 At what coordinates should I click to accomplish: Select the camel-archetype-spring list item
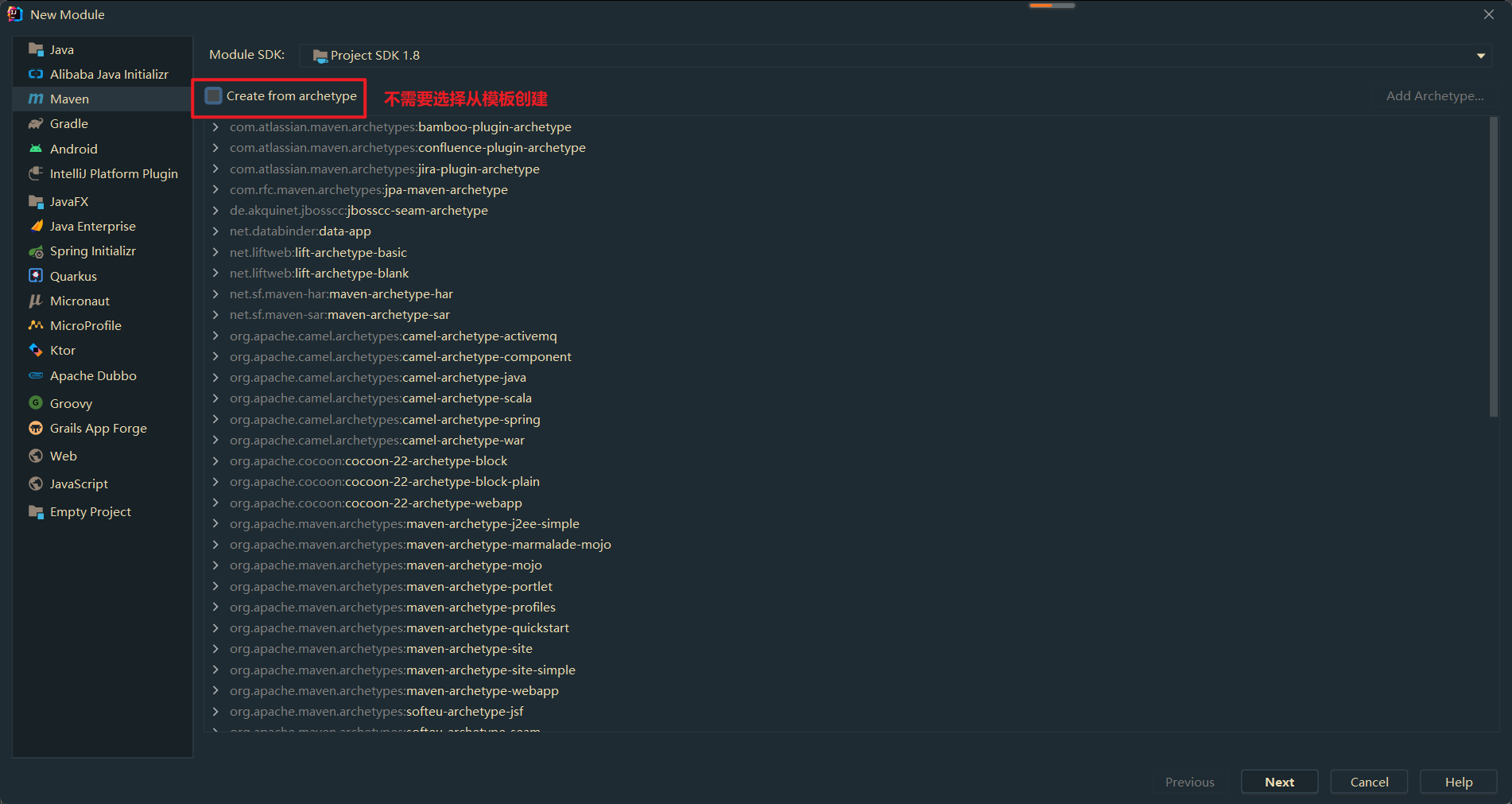click(x=471, y=419)
